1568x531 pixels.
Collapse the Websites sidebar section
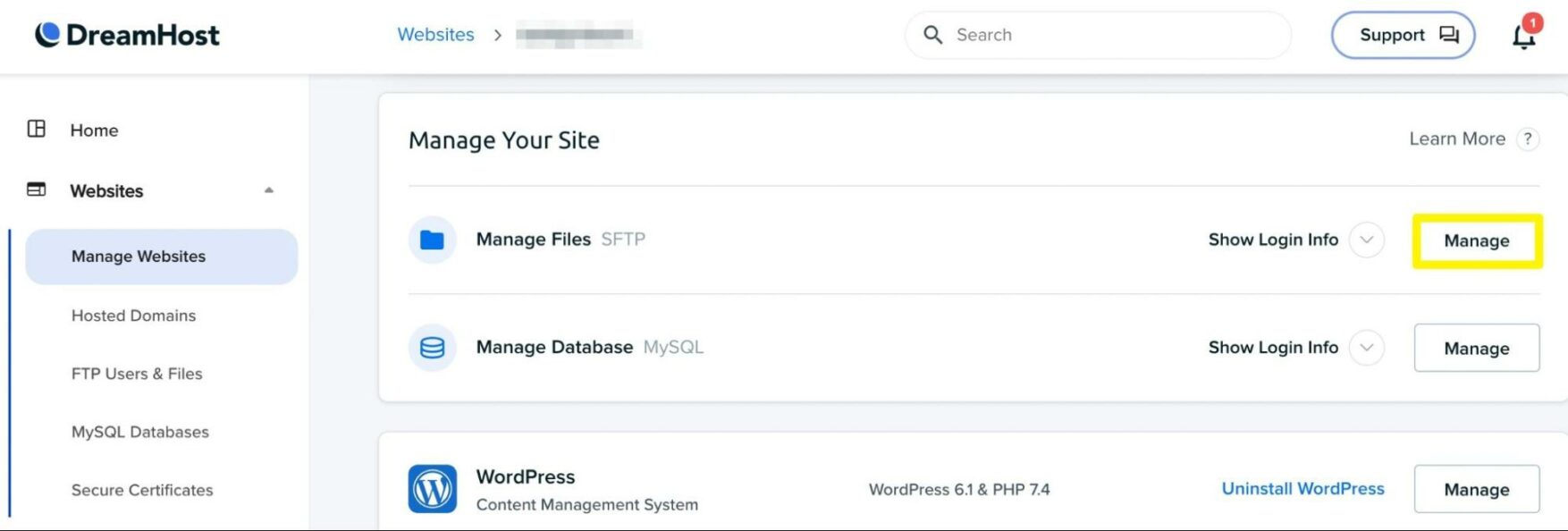[x=268, y=190]
